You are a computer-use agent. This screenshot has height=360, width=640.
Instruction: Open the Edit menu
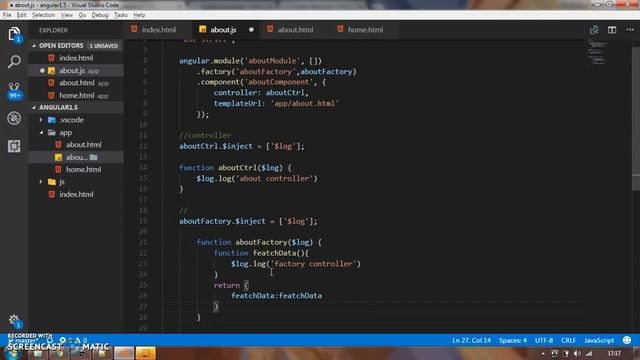point(22,15)
